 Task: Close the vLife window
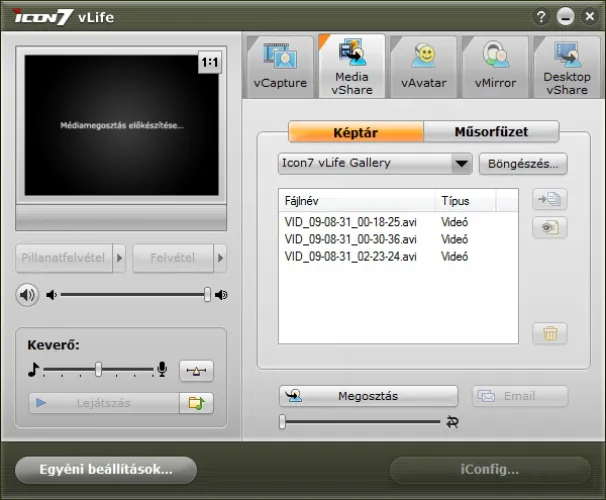tap(590, 17)
